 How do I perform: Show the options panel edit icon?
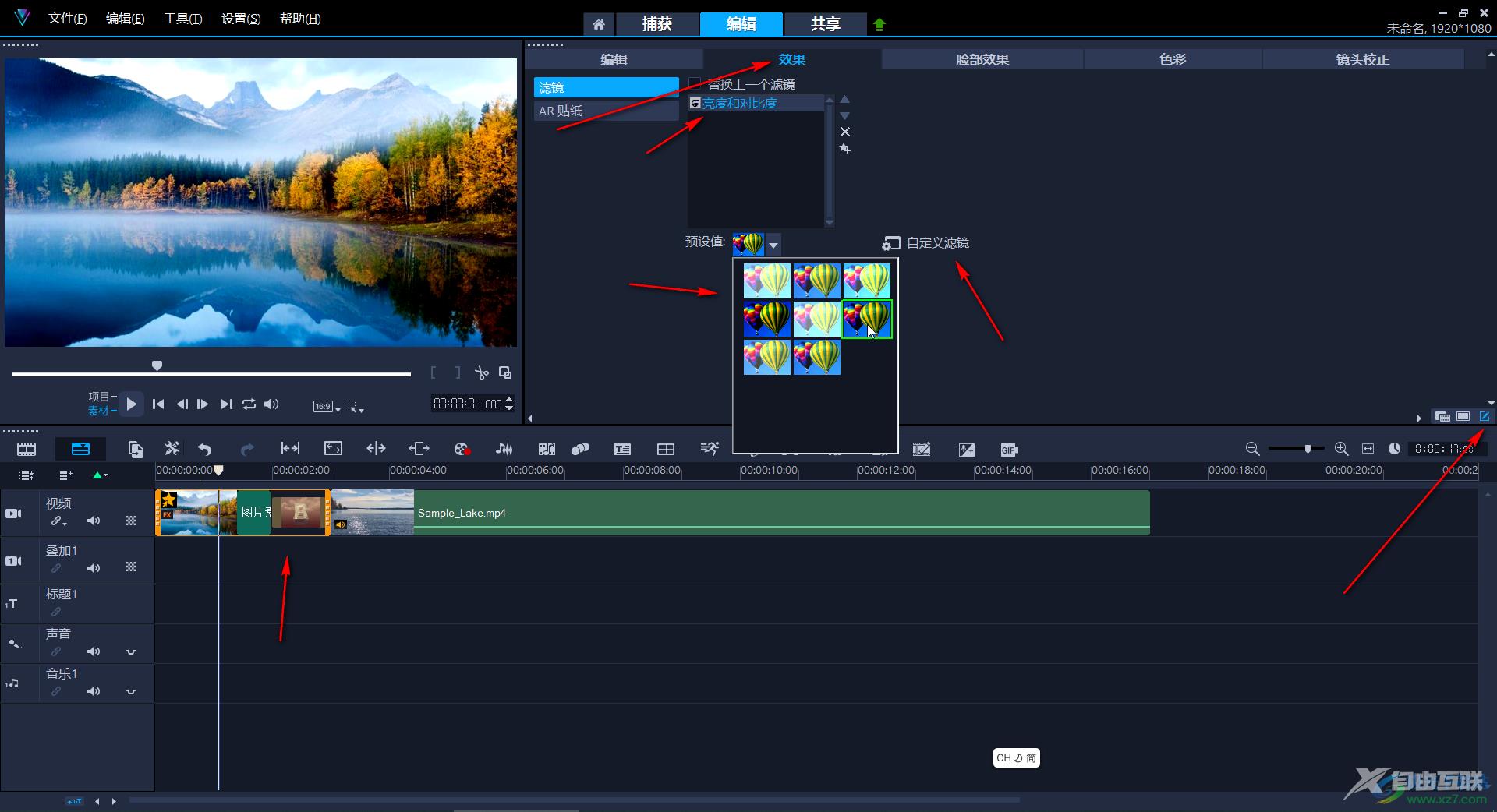(x=1485, y=416)
